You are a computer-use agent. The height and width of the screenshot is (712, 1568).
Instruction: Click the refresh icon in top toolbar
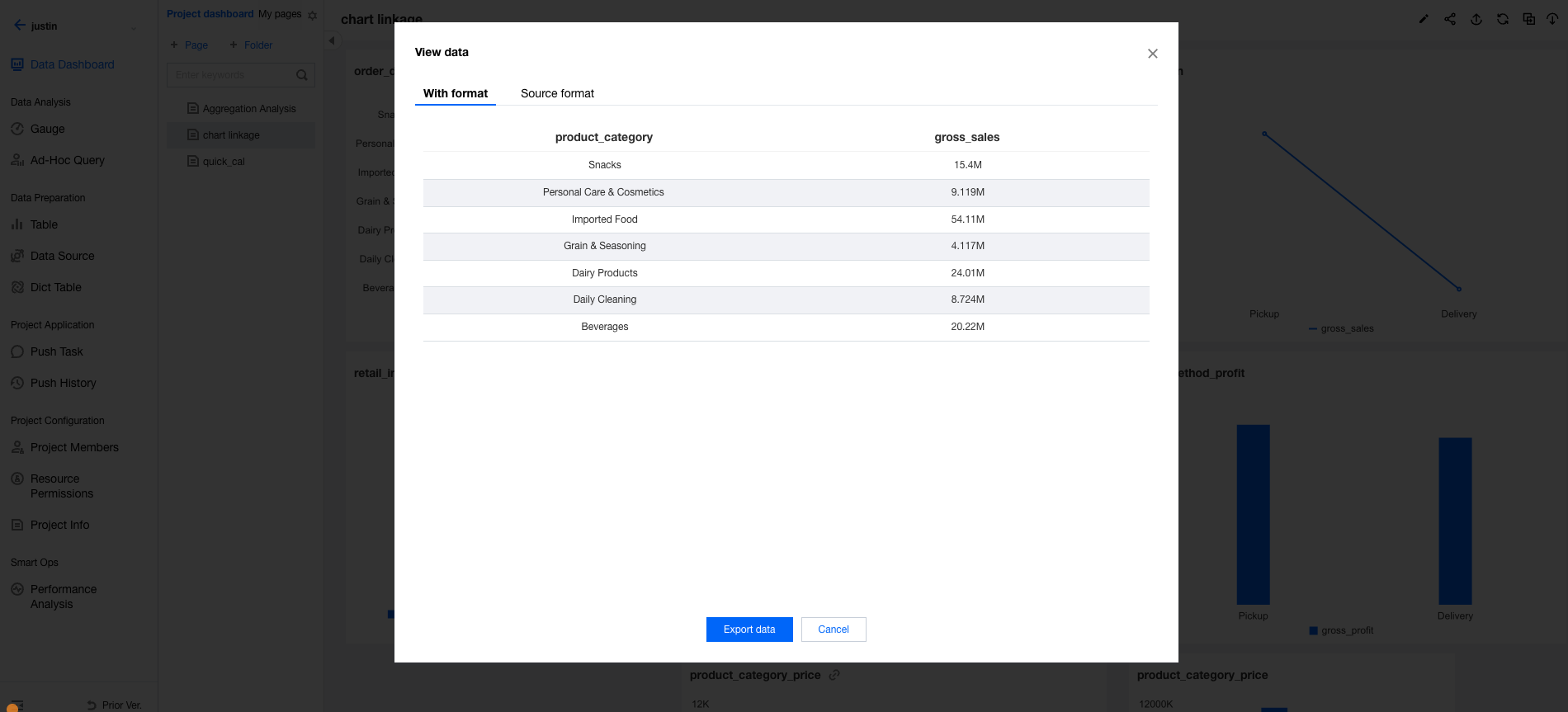coord(1503,19)
